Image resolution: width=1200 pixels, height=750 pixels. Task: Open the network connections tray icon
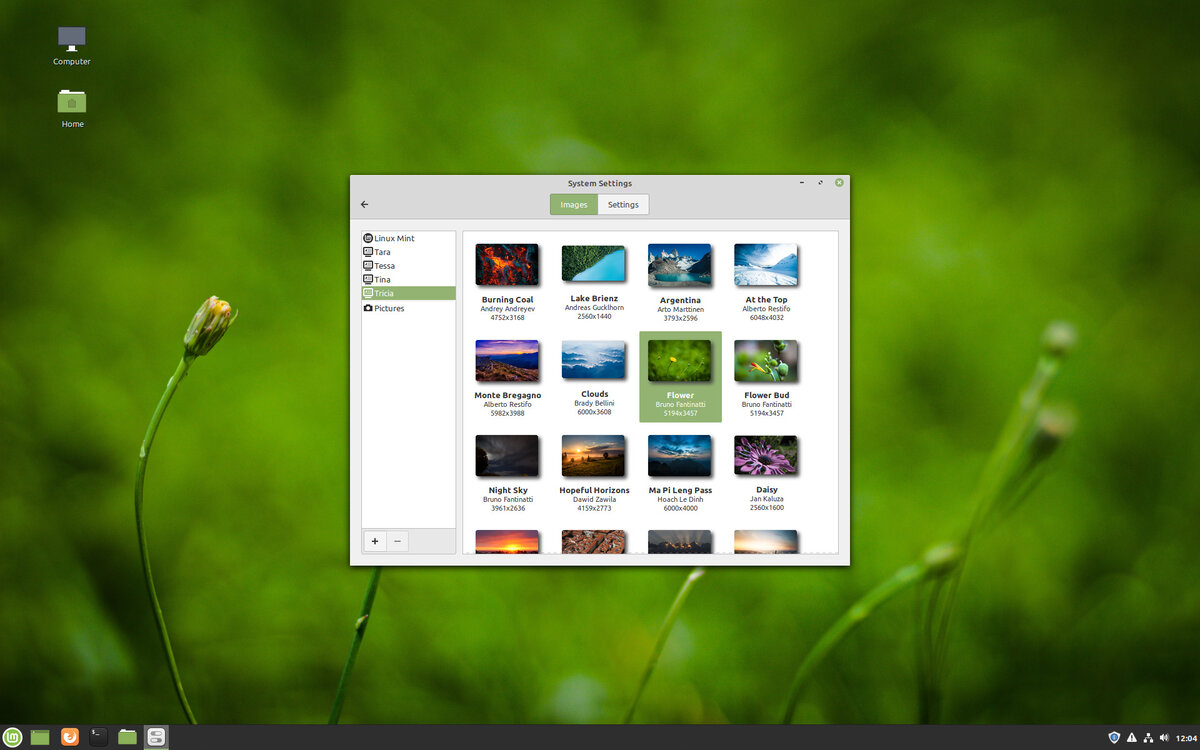1148,737
